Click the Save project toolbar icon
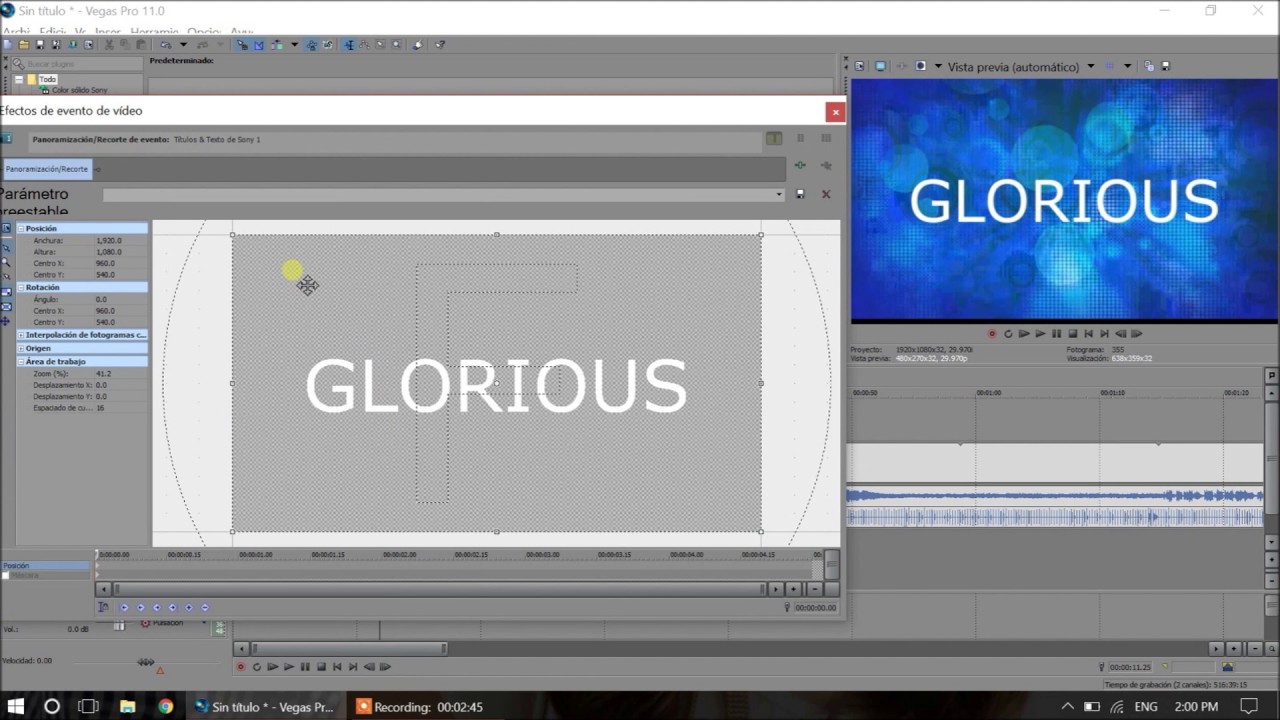This screenshot has height=720, width=1280. (x=40, y=45)
